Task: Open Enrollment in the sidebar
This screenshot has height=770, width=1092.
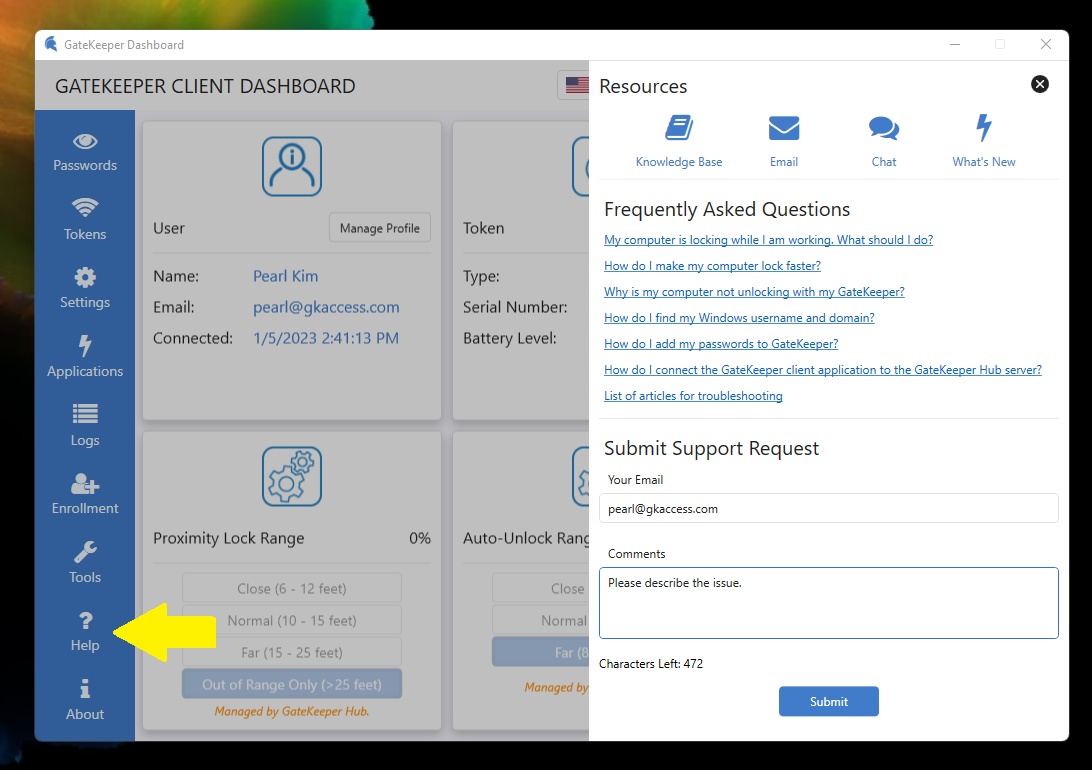Action: point(85,494)
